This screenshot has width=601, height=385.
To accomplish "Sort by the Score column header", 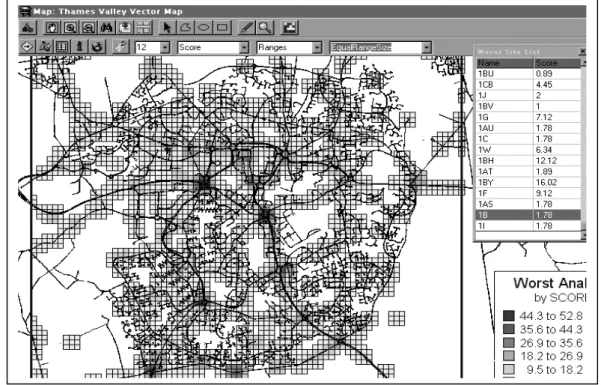I will tap(557, 63).
